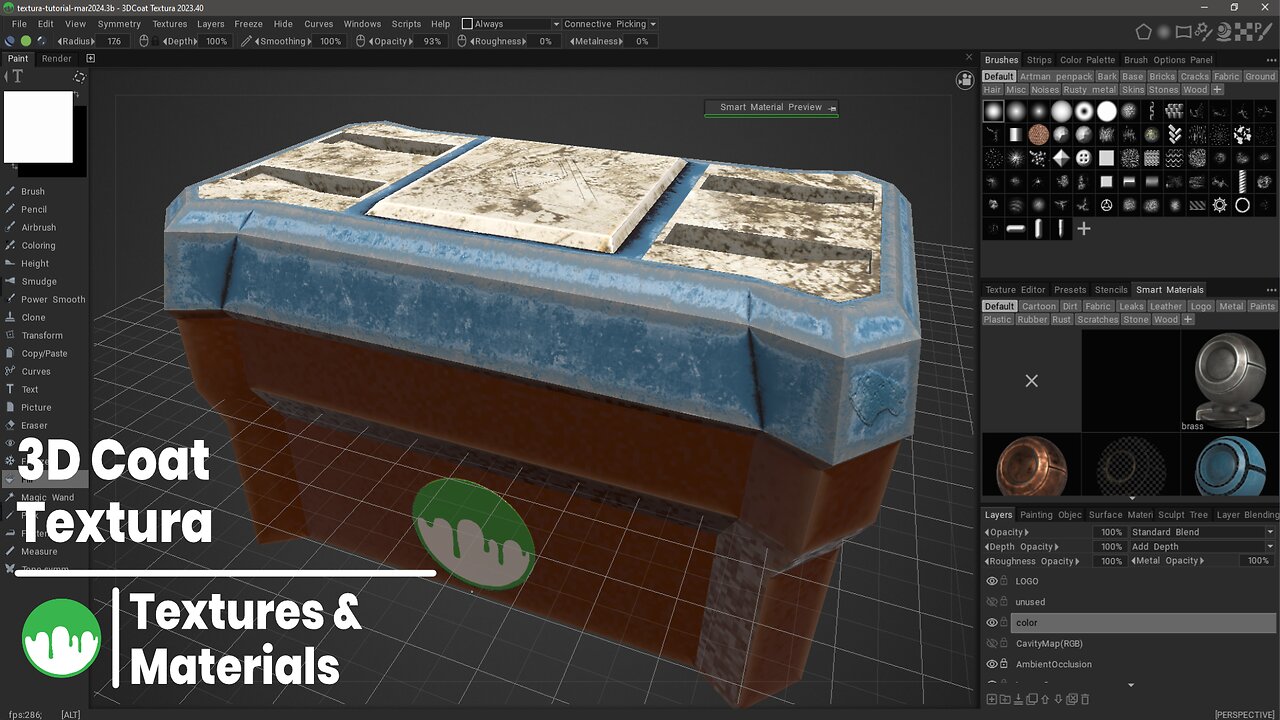The width and height of the screenshot is (1280, 720).
Task: Click the brush settings gear icon
Action: 1206,32
